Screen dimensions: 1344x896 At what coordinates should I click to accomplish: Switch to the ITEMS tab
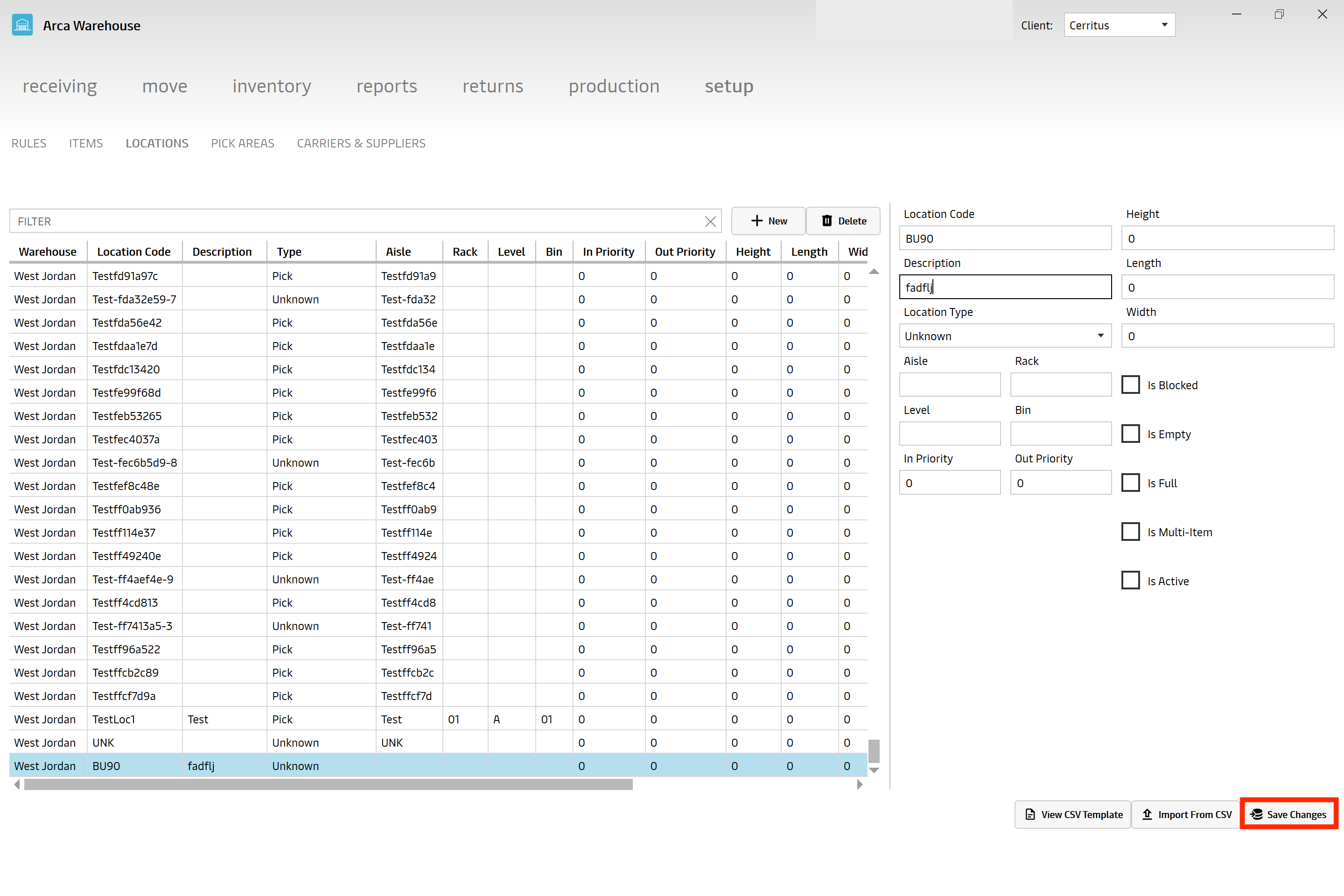86,143
